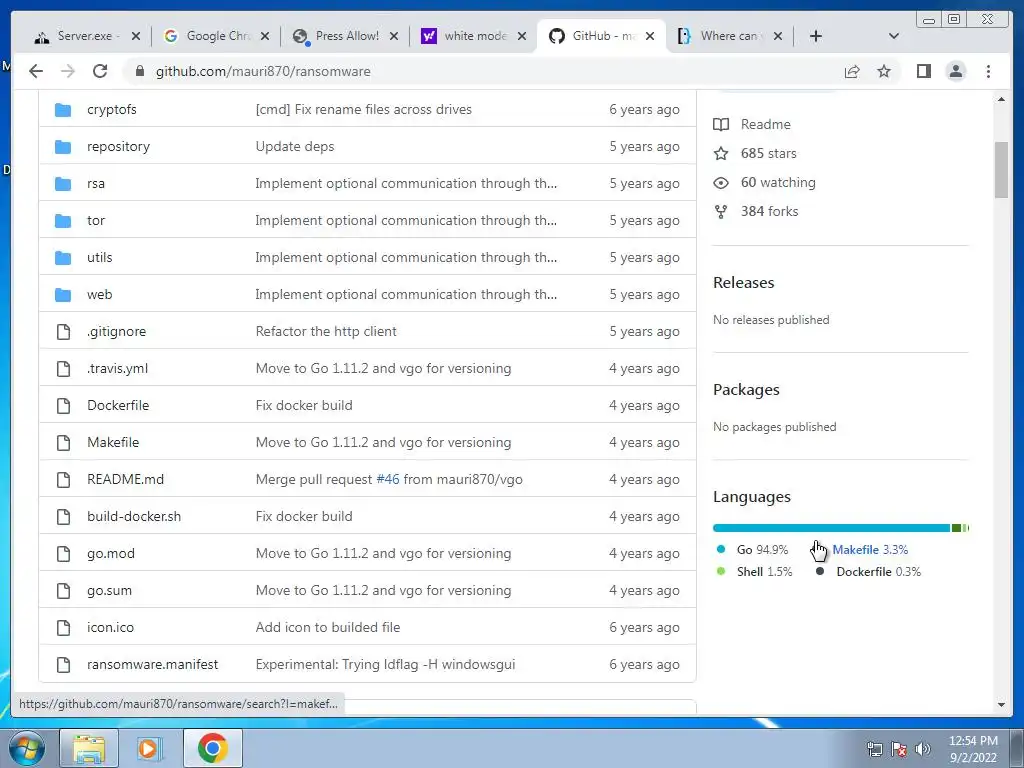Reload the GitHub page
Image resolution: width=1024 pixels, height=768 pixels.
100,71
